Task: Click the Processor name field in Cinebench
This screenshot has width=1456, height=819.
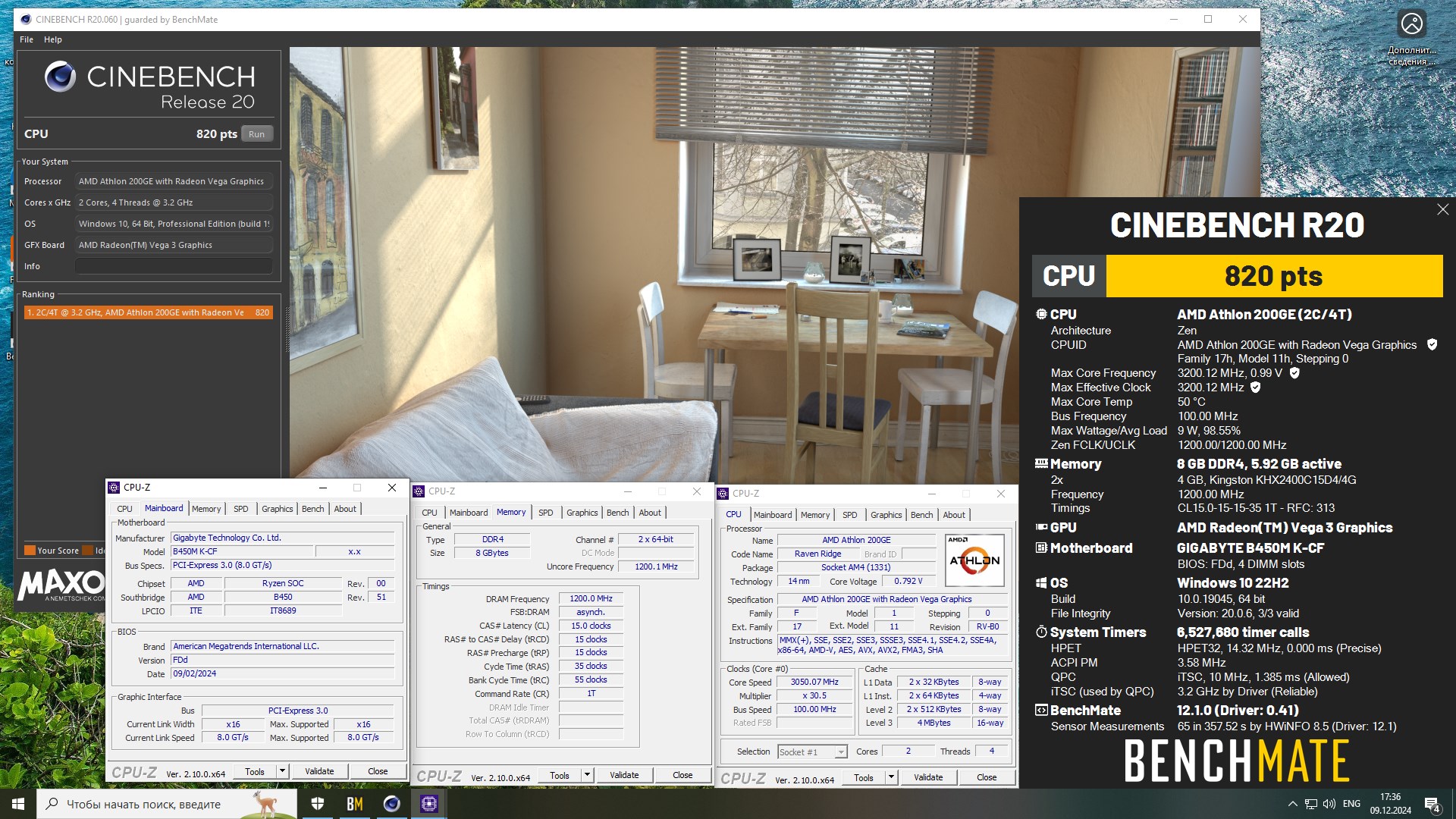Action: pyautogui.click(x=174, y=181)
